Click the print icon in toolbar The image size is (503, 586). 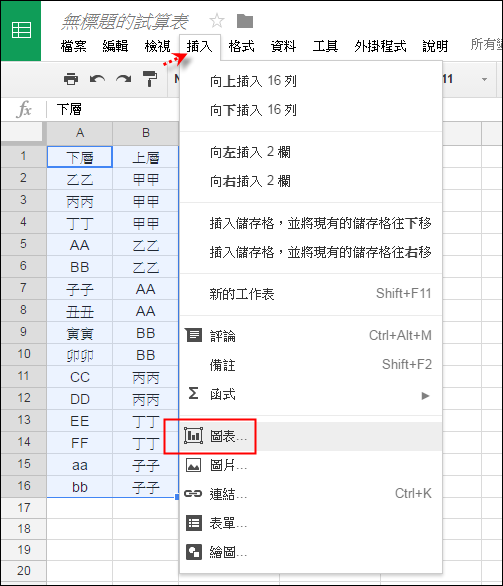71,79
